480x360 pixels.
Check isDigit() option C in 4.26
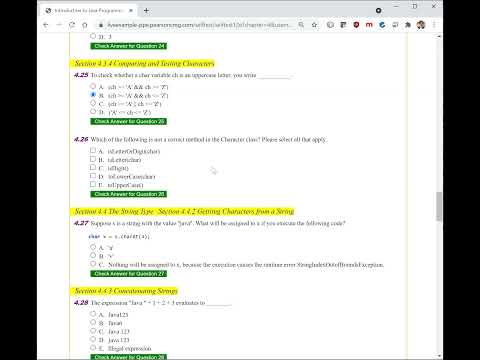coord(93,167)
